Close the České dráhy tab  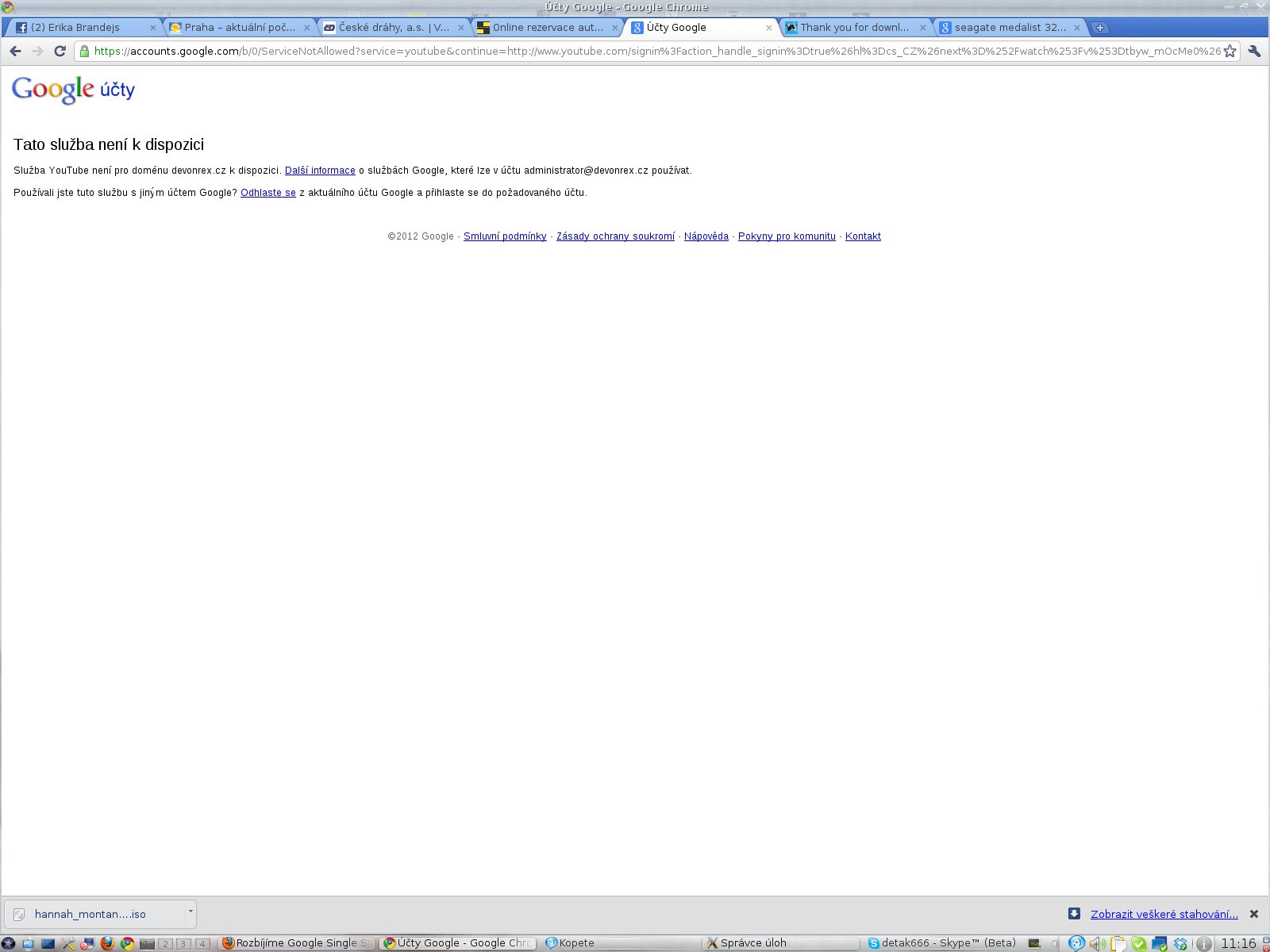[460, 28]
